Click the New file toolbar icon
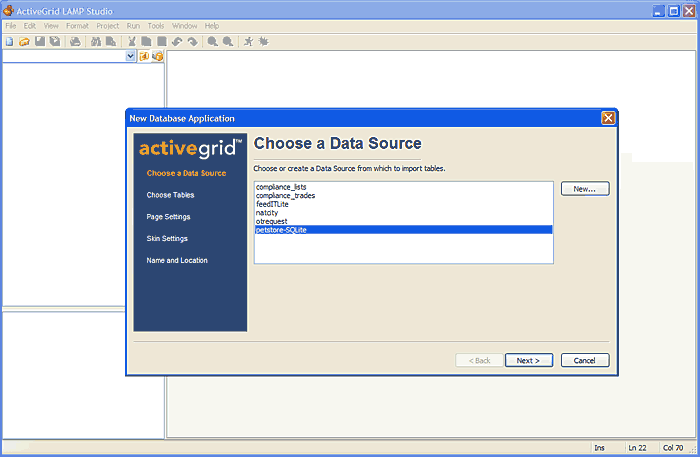The image size is (700, 457). coord(9,42)
